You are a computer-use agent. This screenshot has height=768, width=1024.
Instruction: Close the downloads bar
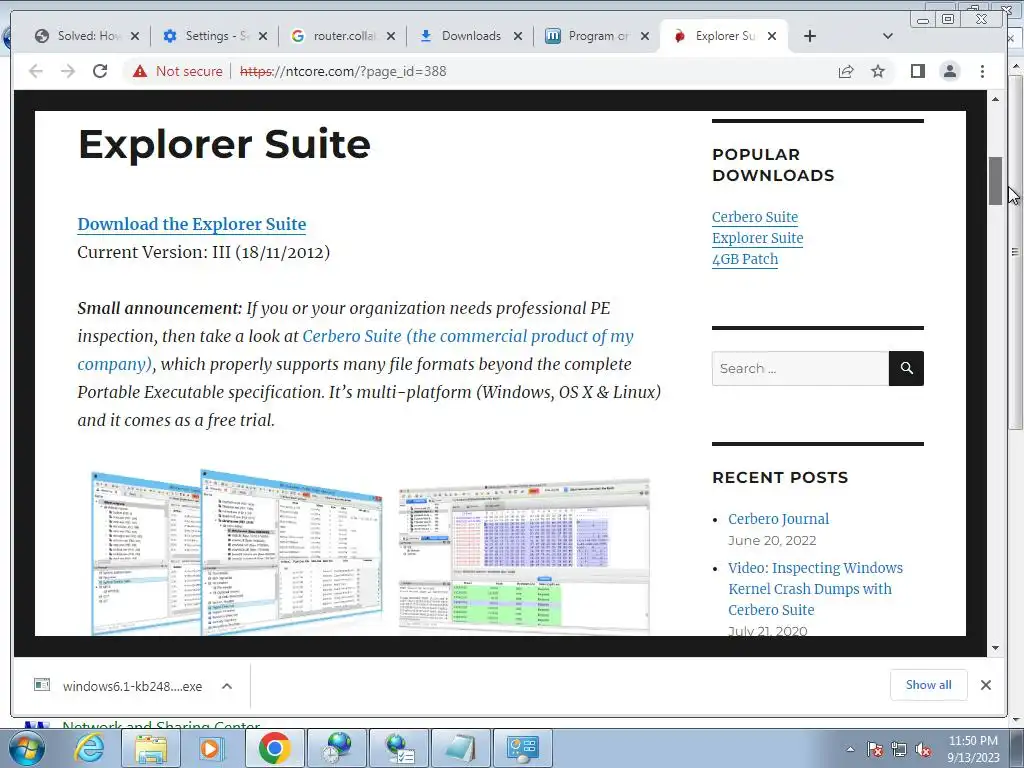pos(985,684)
